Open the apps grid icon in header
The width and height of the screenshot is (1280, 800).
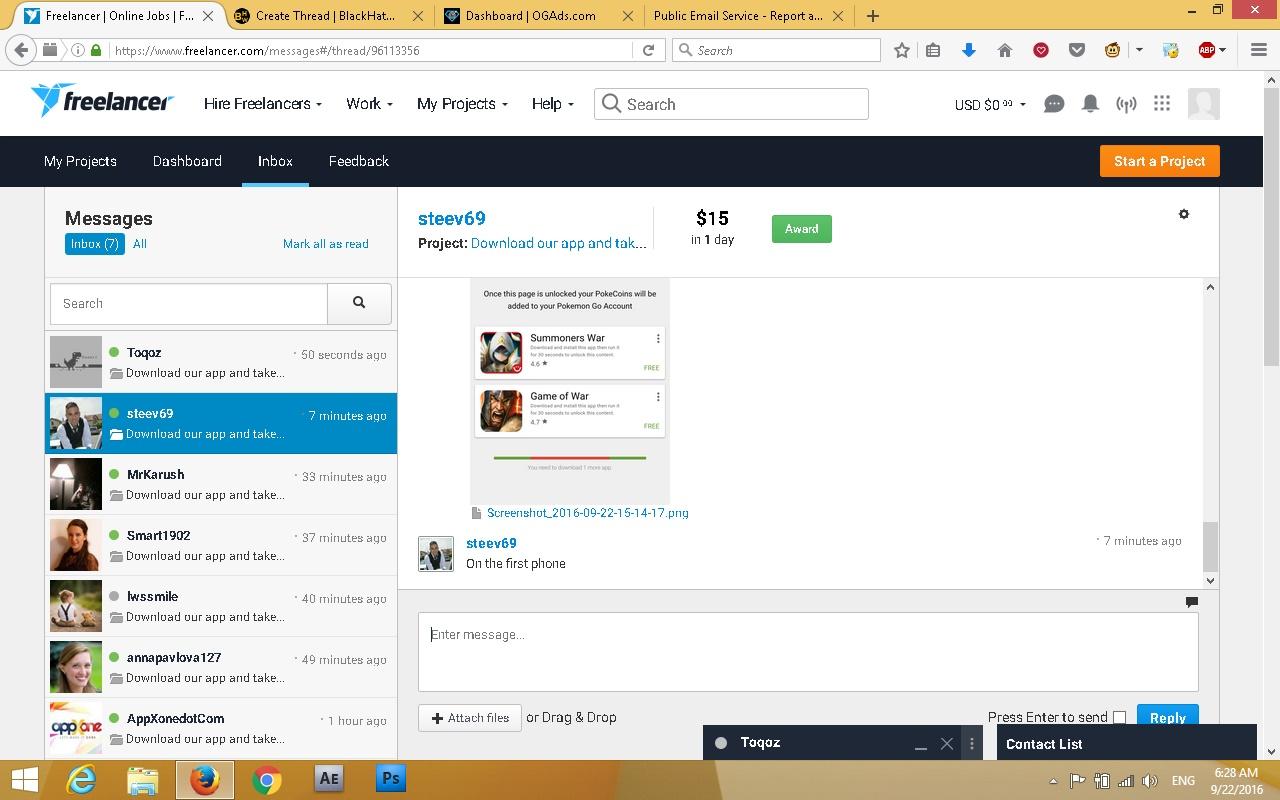pyautogui.click(x=1161, y=104)
